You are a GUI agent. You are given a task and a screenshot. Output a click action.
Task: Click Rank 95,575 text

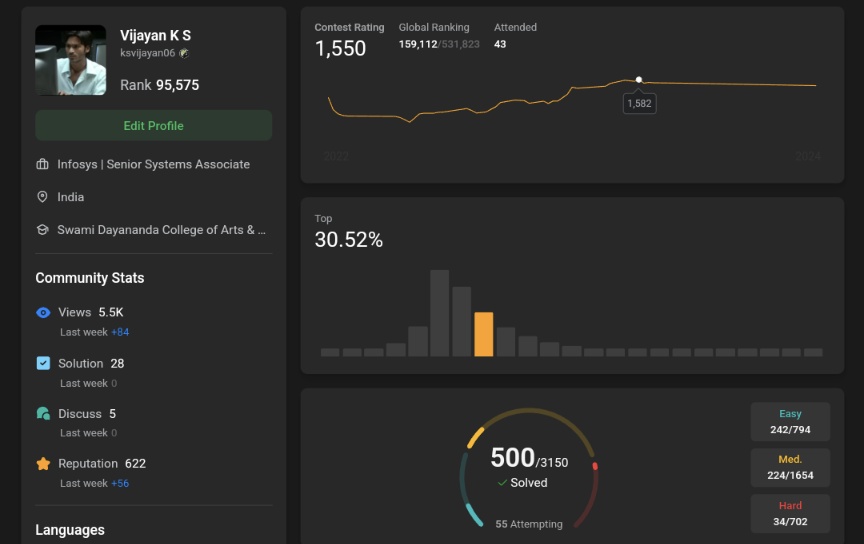pos(160,85)
